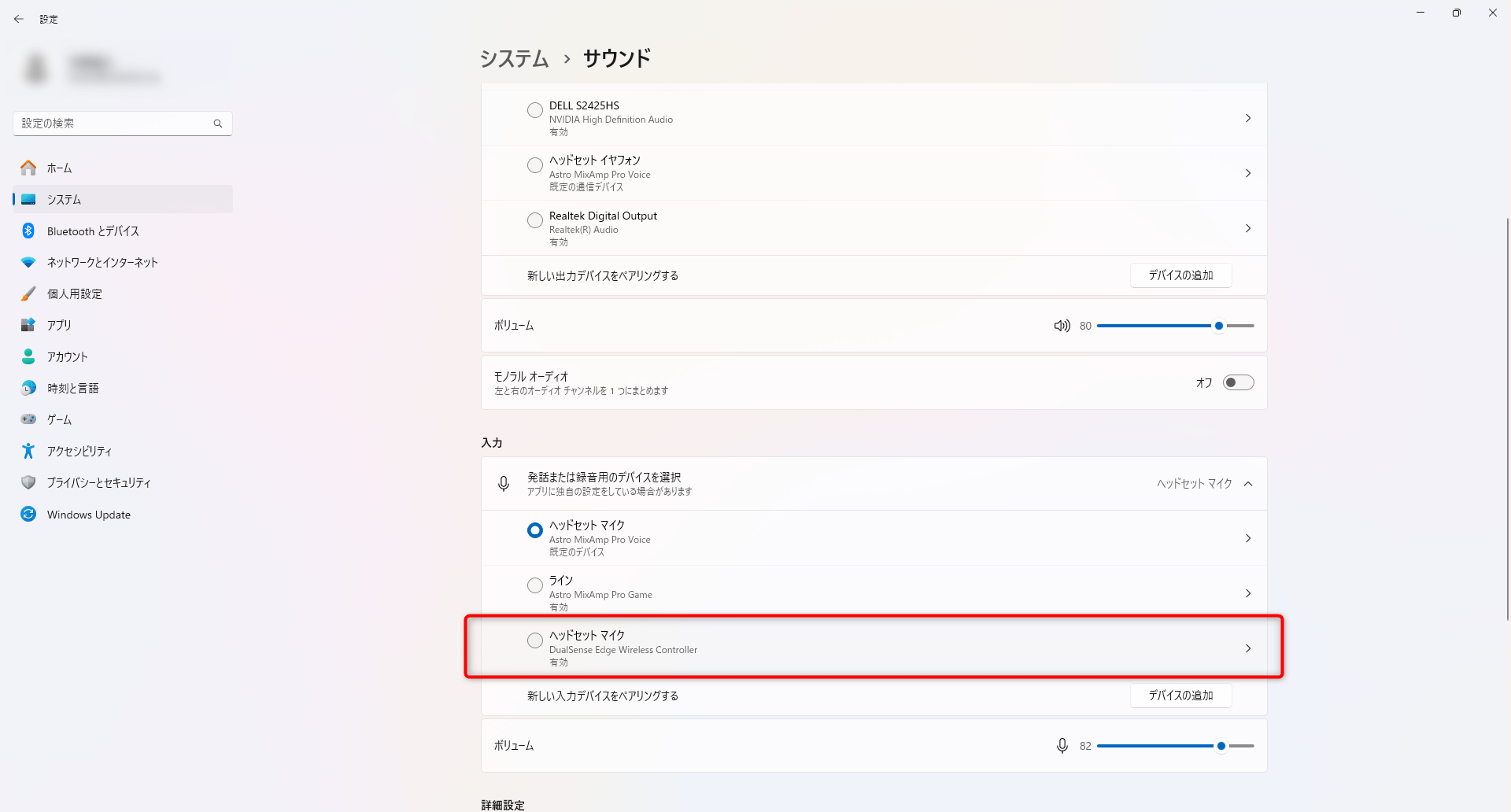Open プライバシーとセキュリティ settings
The width and height of the screenshot is (1511, 812).
pos(98,483)
